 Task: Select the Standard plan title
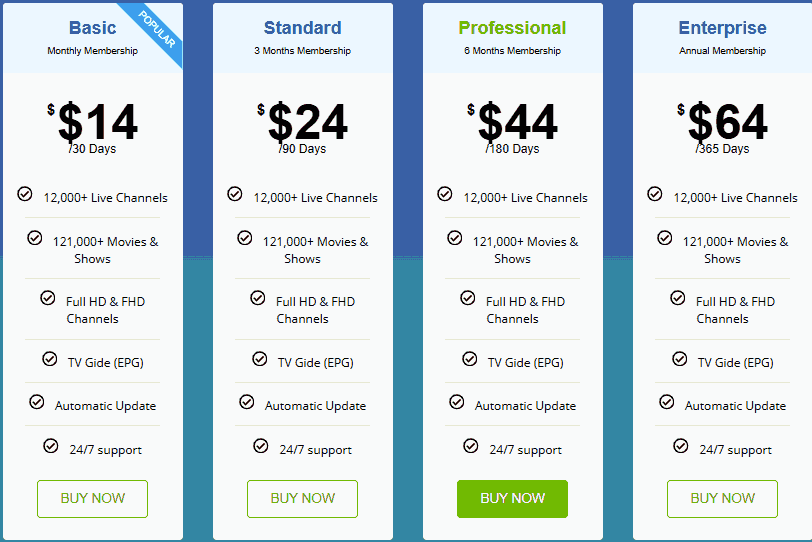click(x=302, y=28)
